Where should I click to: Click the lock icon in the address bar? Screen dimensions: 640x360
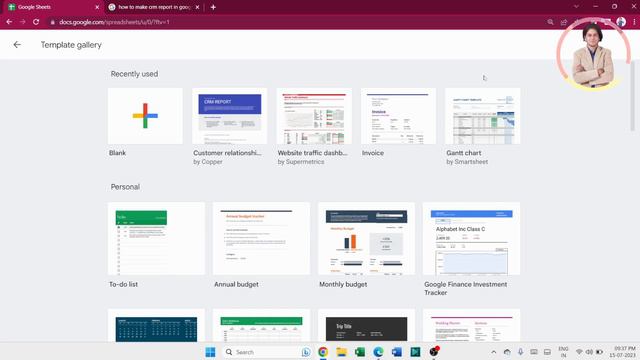pos(52,22)
